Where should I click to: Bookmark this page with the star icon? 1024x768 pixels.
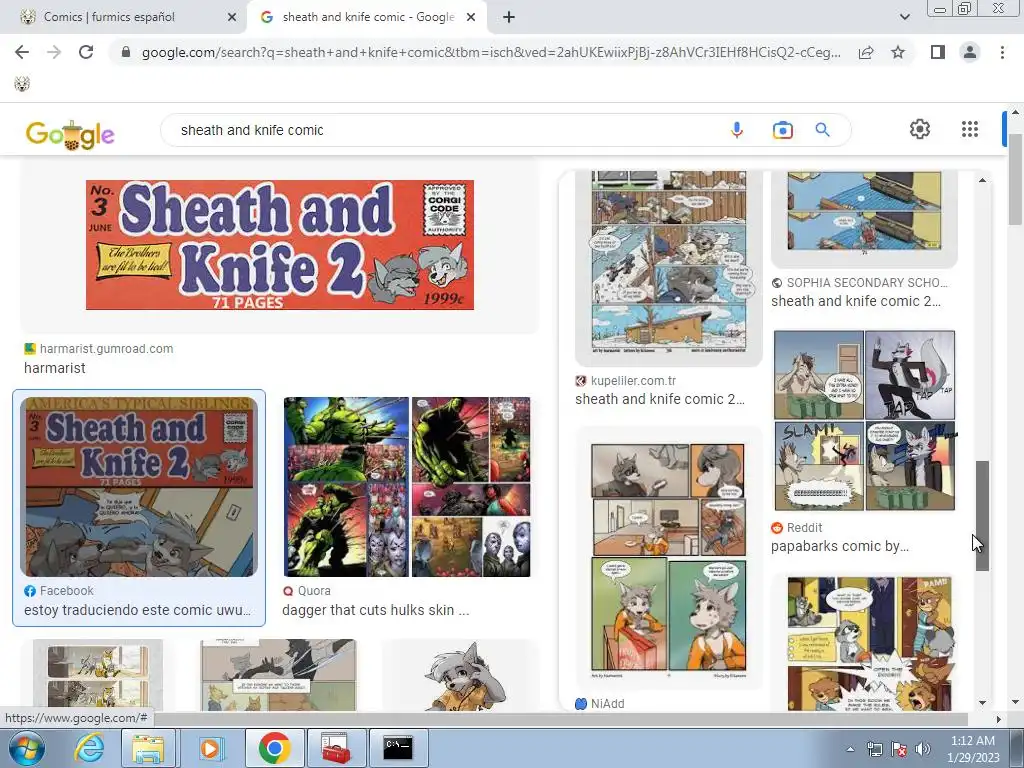(x=898, y=52)
